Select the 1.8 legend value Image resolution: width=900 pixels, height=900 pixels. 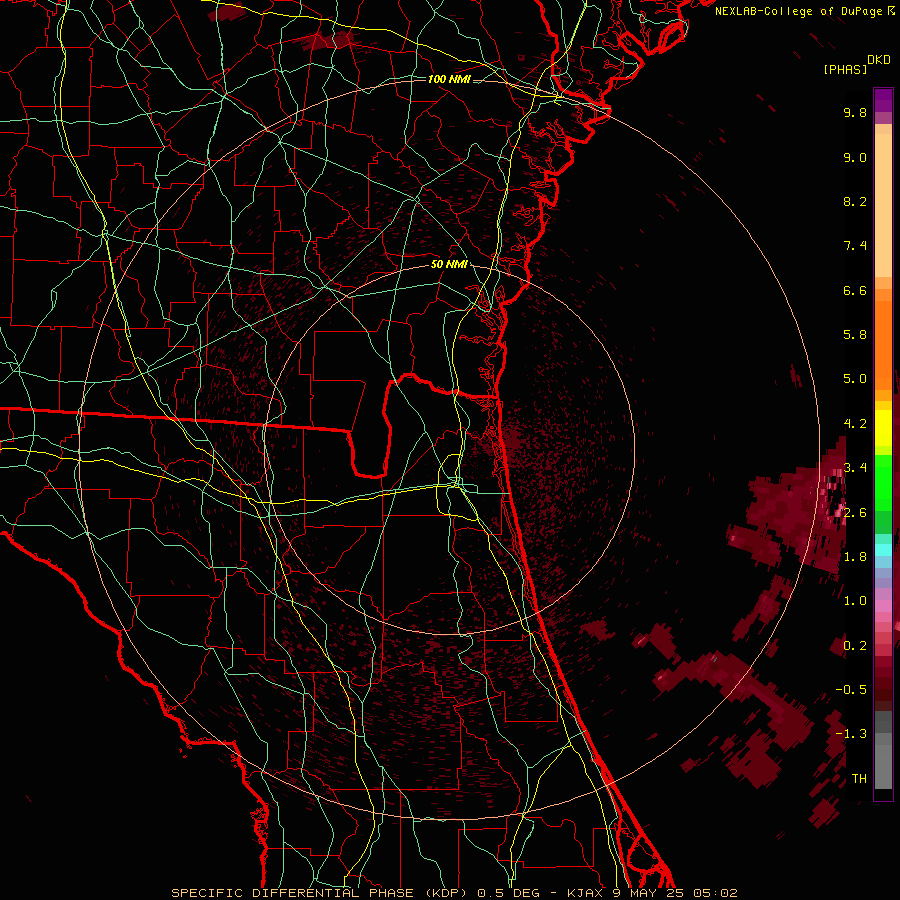(855, 557)
